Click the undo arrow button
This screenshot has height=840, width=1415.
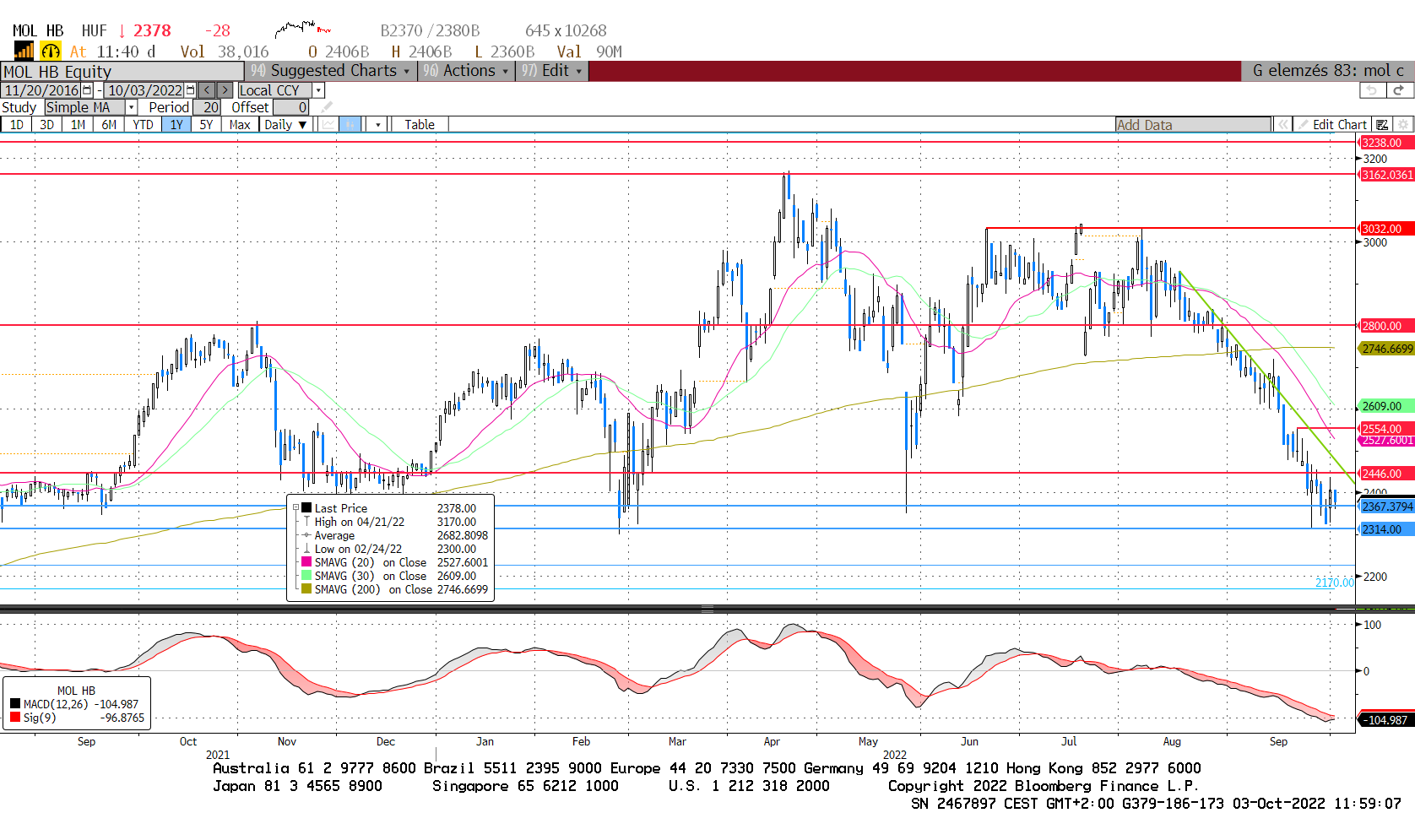pos(1372,90)
